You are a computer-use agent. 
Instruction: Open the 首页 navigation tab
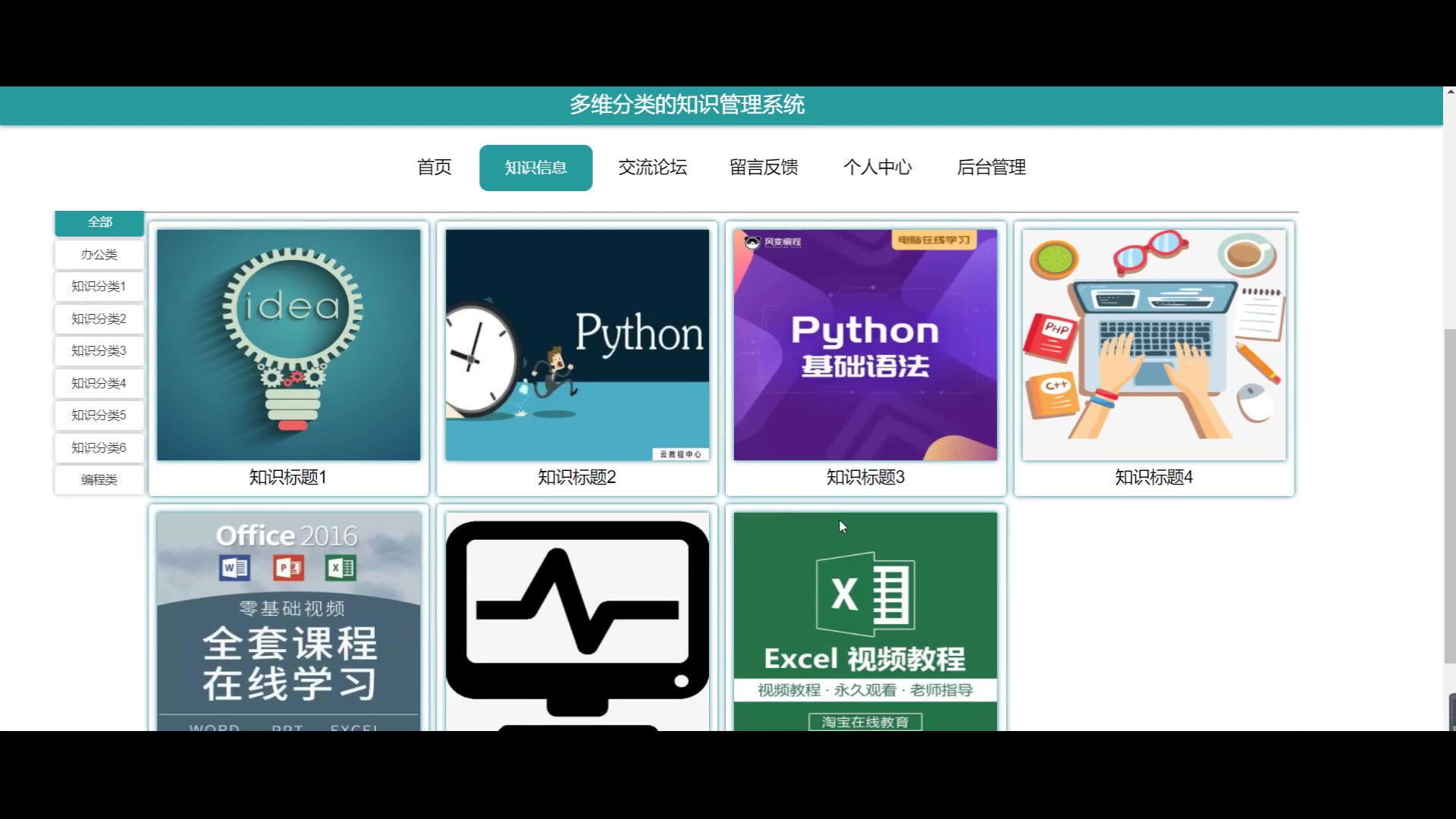coord(435,168)
